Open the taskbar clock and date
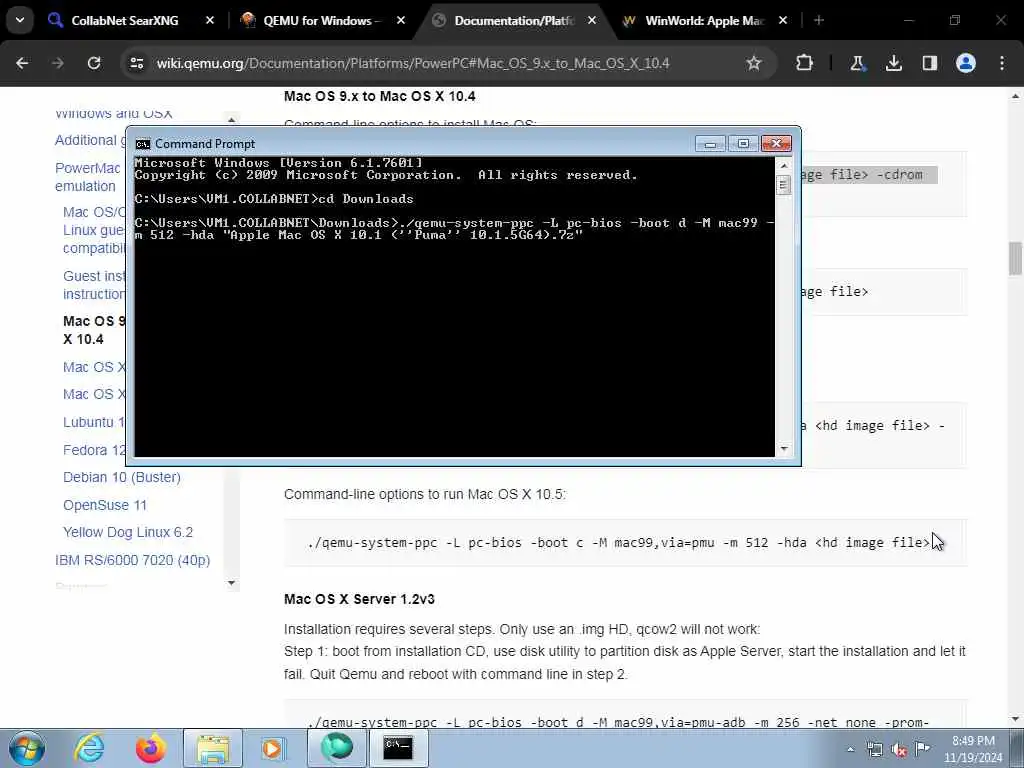This screenshot has height=768, width=1024. coord(972,749)
